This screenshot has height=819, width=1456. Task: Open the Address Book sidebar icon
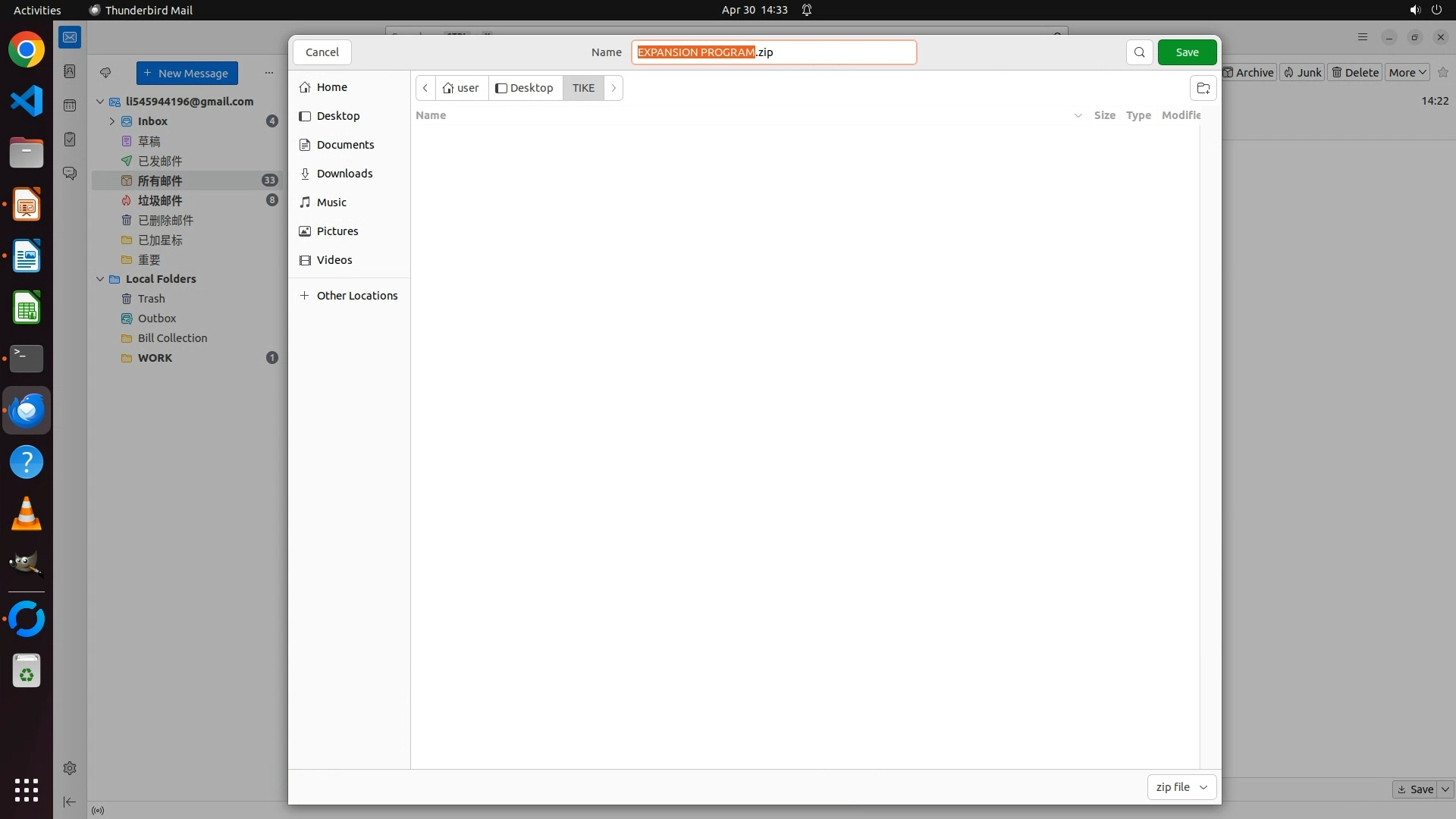[x=70, y=71]
